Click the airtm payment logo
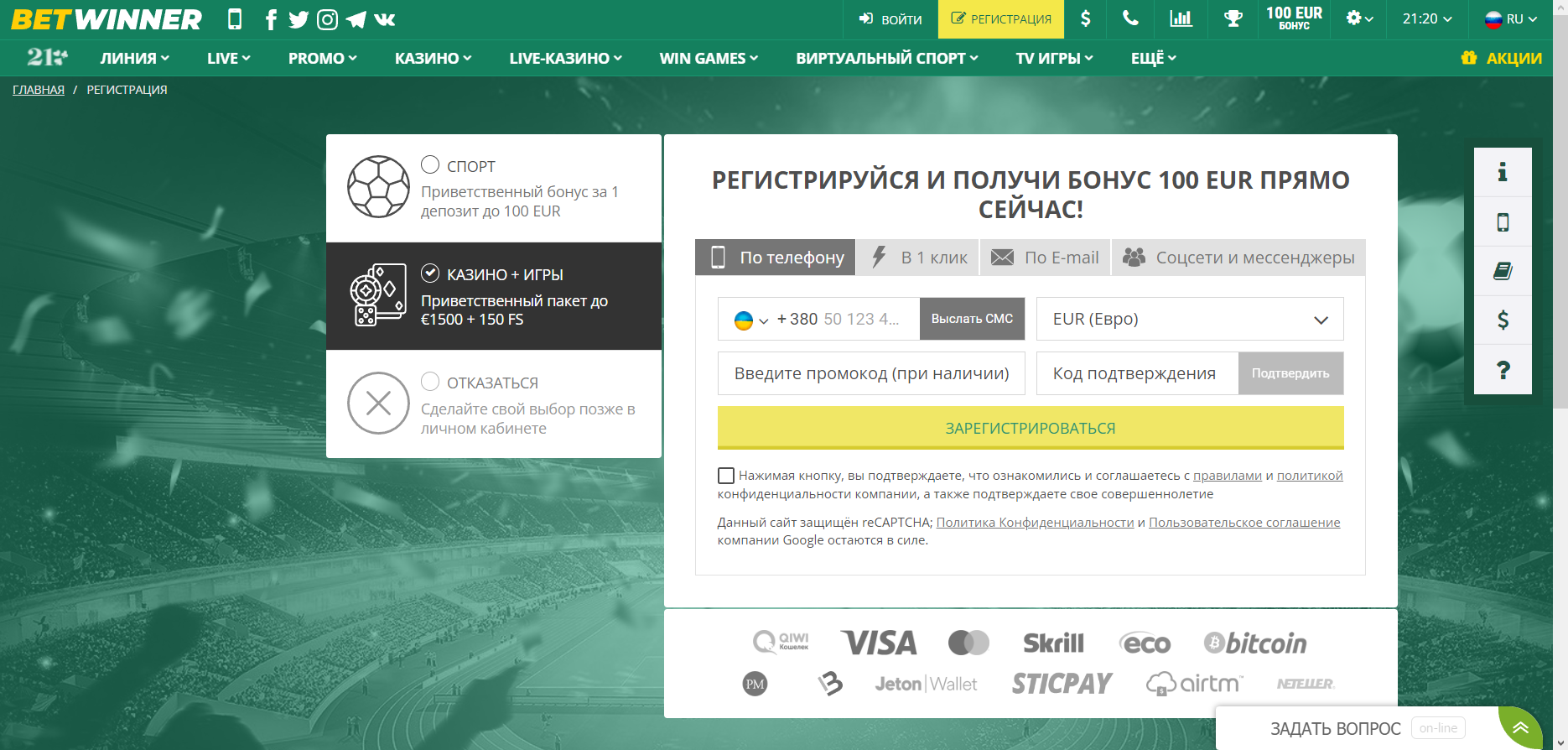 tap(1194, 684)
